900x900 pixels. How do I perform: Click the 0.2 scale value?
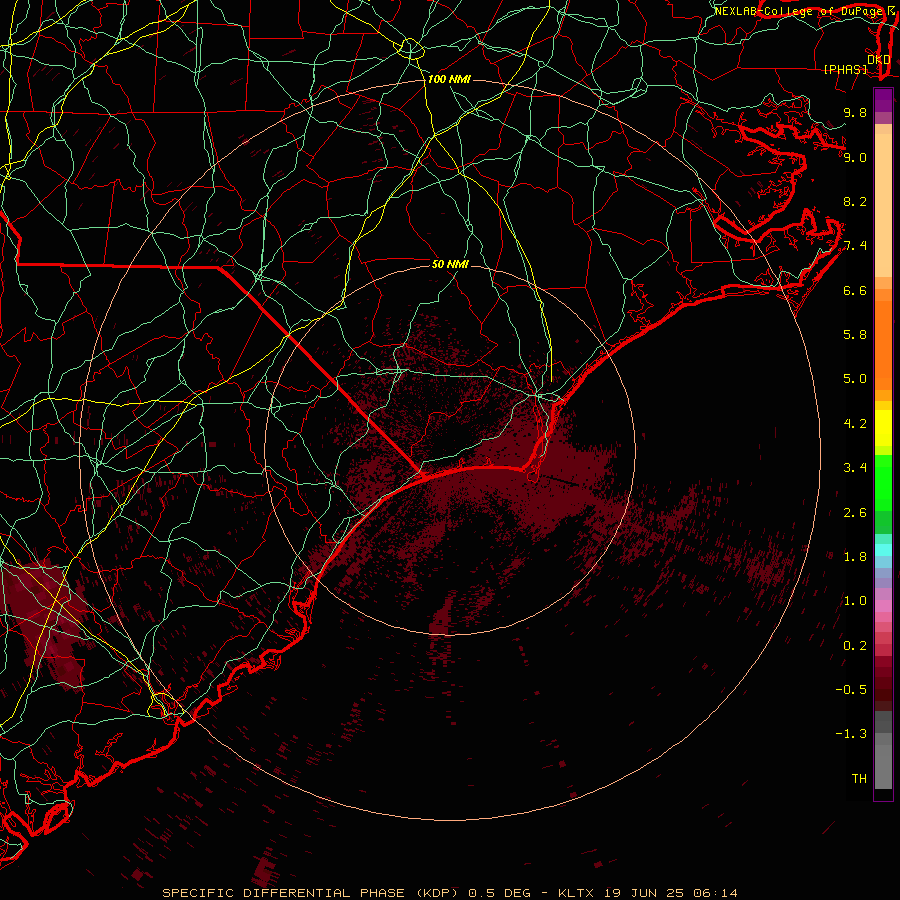[x=855, y=646]
